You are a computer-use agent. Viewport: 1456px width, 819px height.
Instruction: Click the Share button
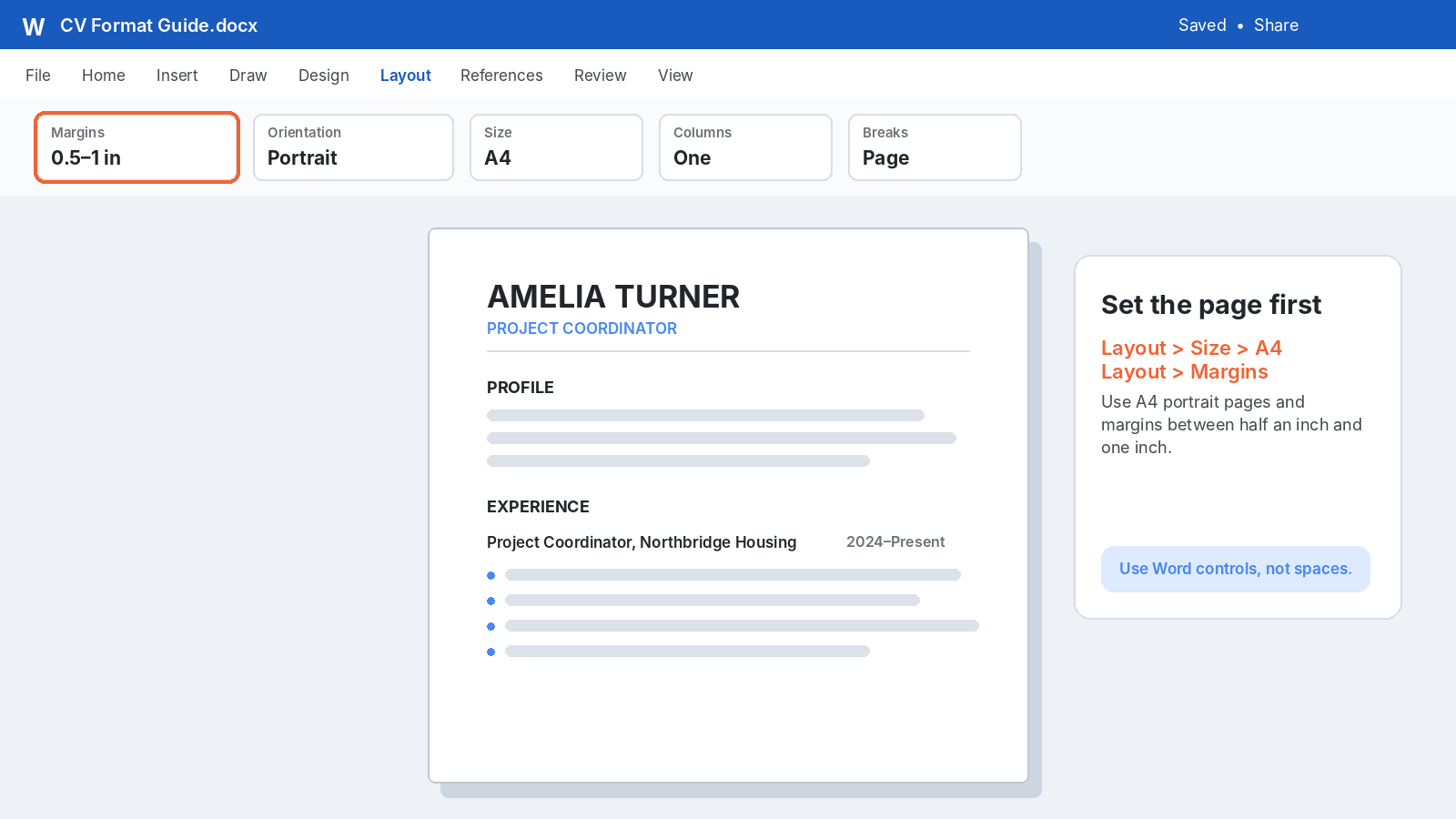(x=1276, y=25)
